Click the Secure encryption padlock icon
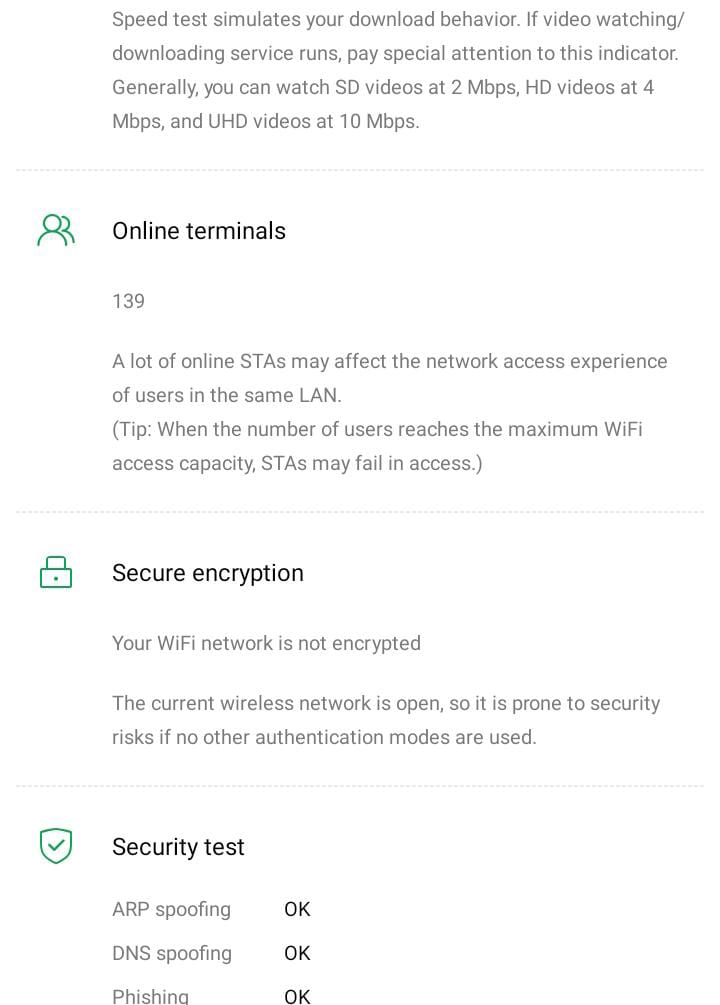Image resolution: width=720 pixels, height=1005 pixels. (56, 573)
